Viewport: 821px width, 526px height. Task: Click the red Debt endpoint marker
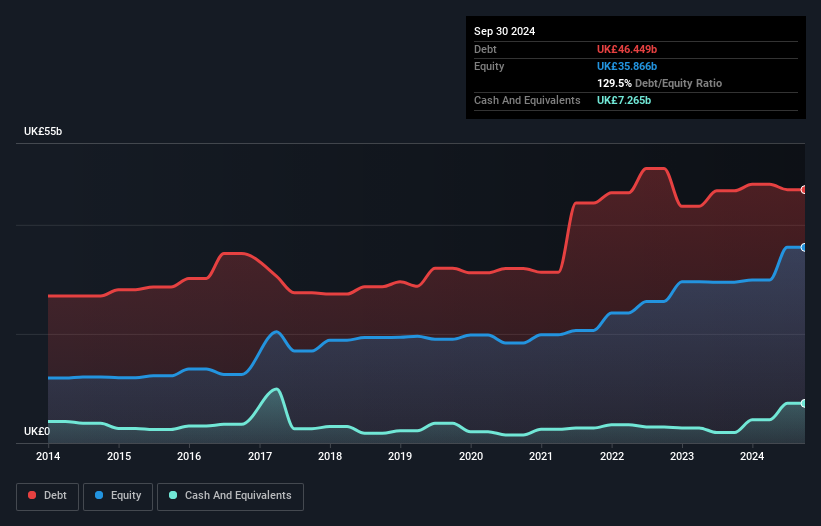[804, 189]
